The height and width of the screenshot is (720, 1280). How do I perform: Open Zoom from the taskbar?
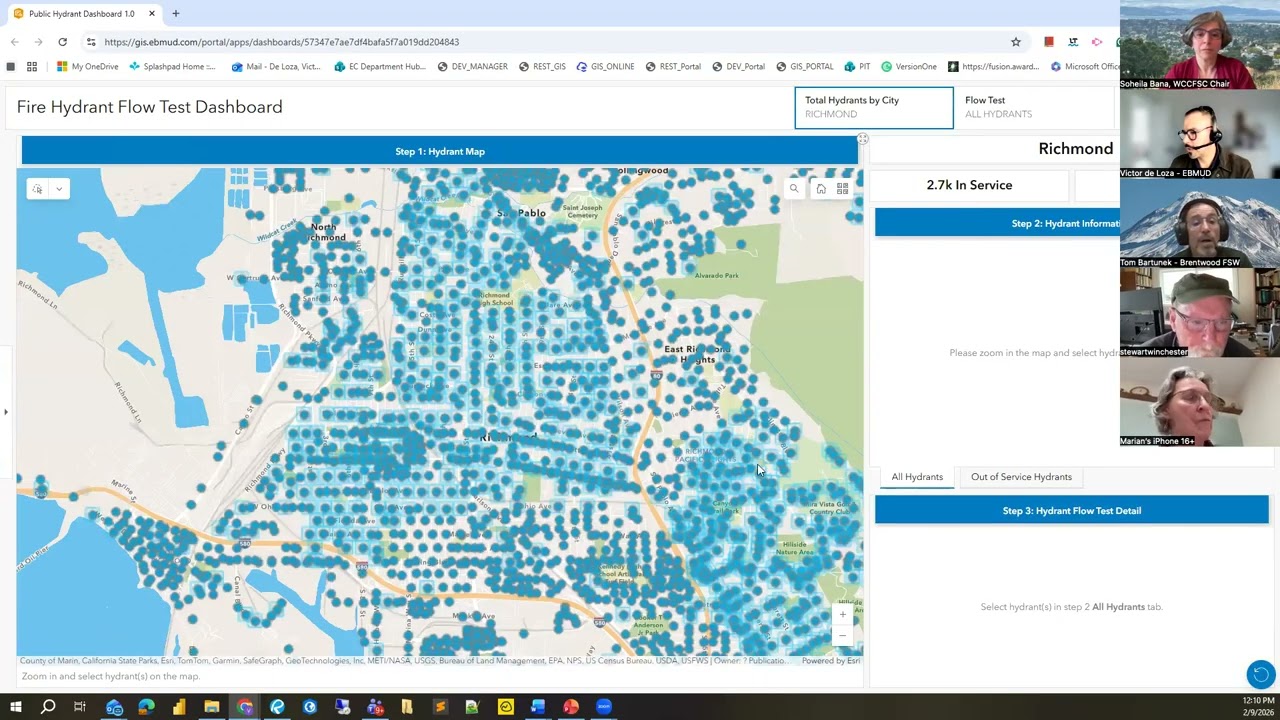[x=603, y=707]
